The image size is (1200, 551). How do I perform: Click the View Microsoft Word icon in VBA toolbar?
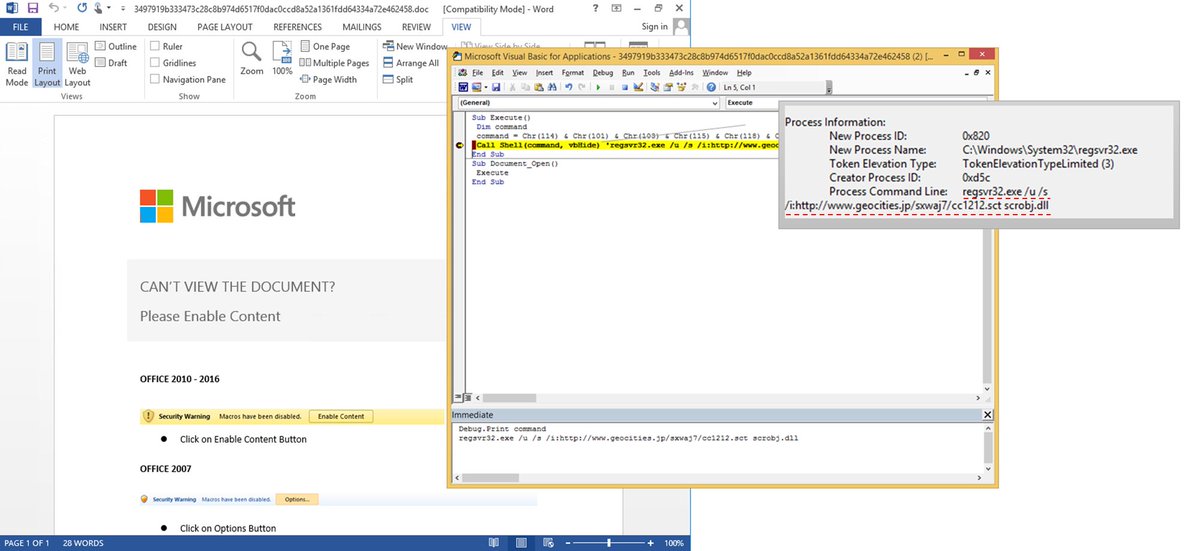pyautogui.click(x=463, y=87)
